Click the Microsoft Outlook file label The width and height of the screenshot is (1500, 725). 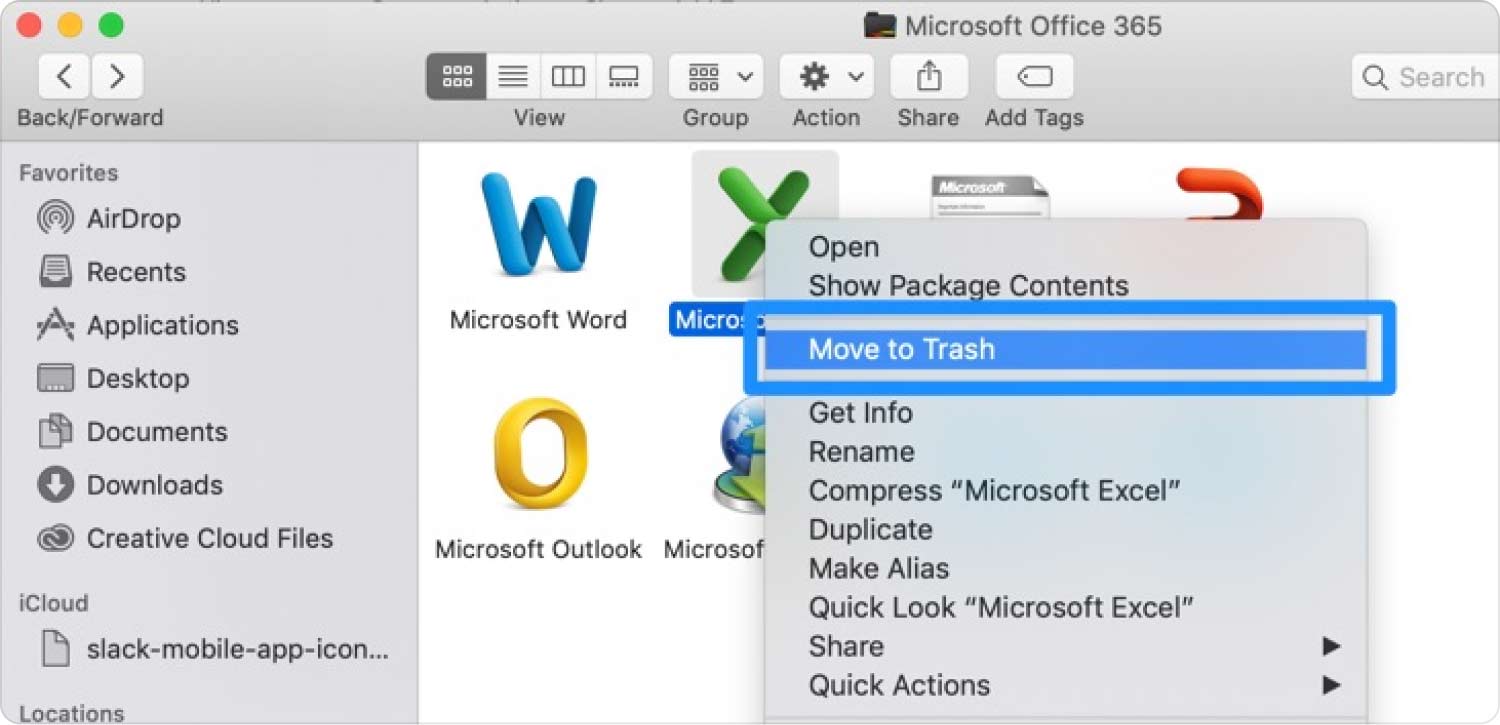click(x=539, y=549)
